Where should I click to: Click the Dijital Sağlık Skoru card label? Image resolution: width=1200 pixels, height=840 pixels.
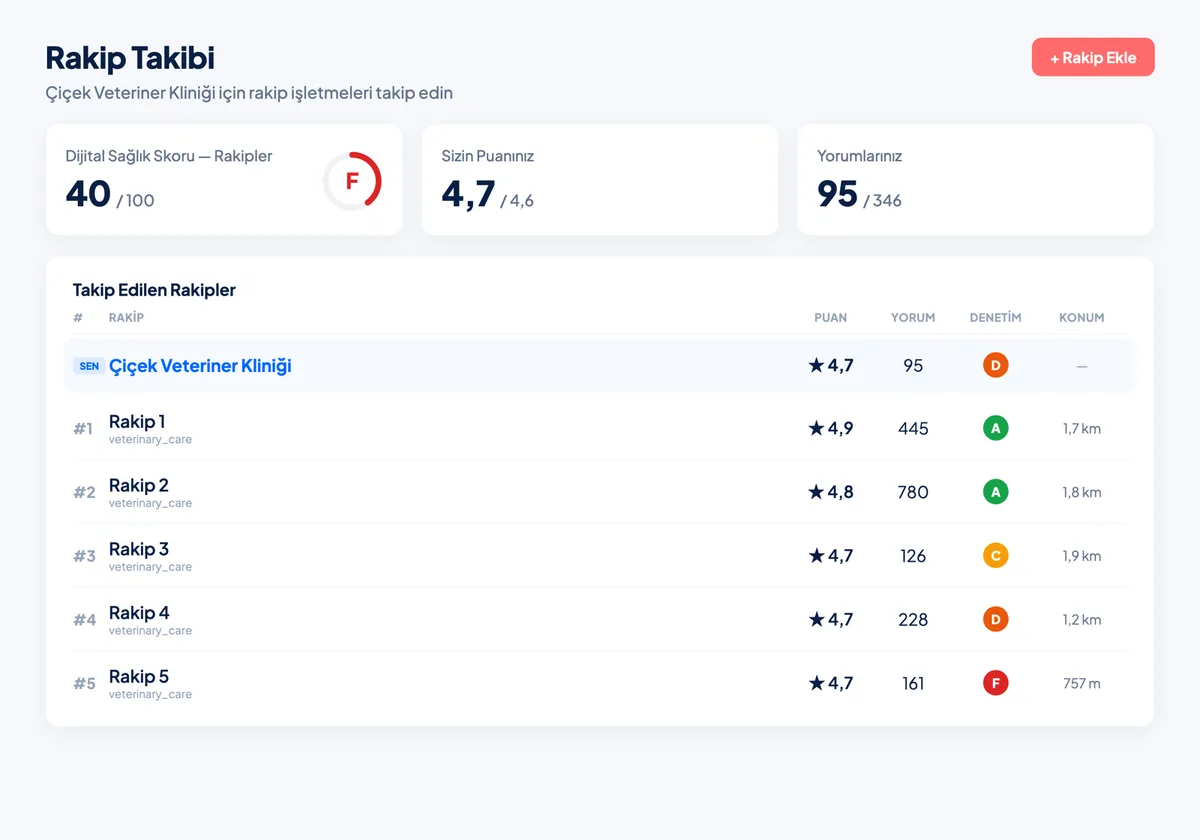(169, 156)
